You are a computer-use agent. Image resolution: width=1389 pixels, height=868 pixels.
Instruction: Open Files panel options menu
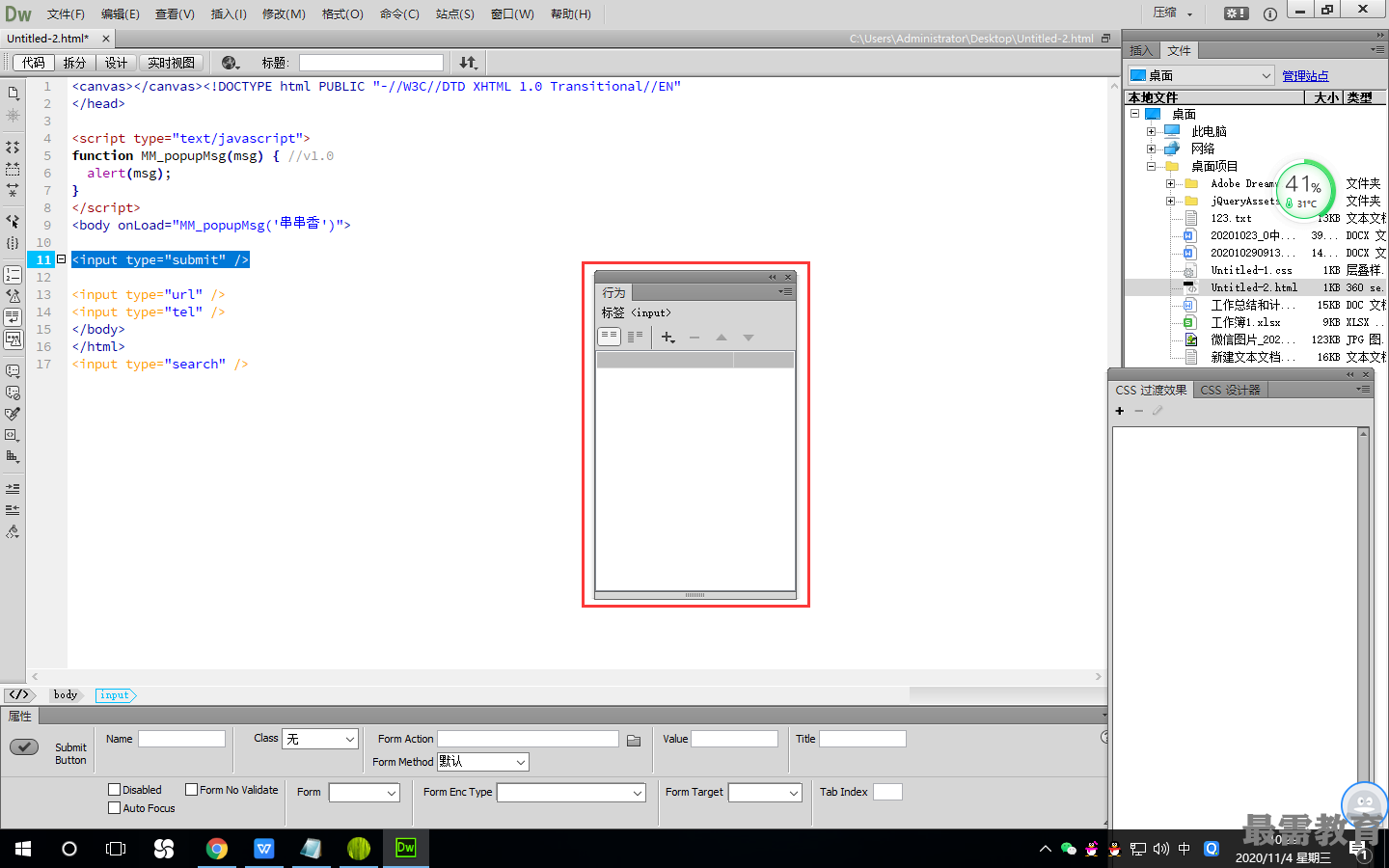pos(1377,48)
